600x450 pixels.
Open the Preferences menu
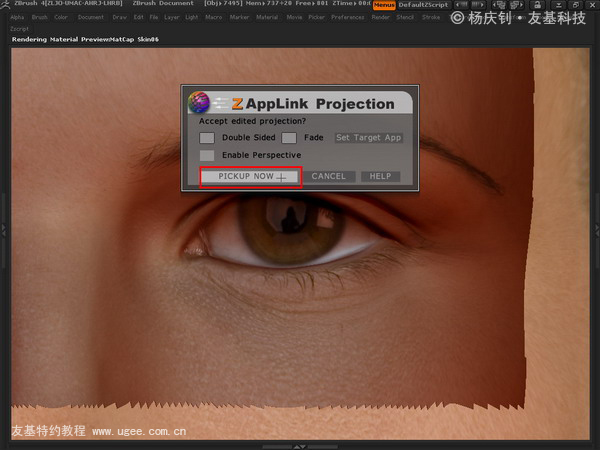(x=348, y=17)
